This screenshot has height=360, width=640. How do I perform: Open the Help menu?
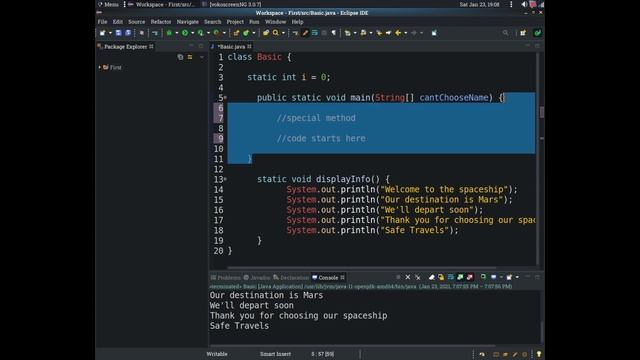tap(297, 22)
